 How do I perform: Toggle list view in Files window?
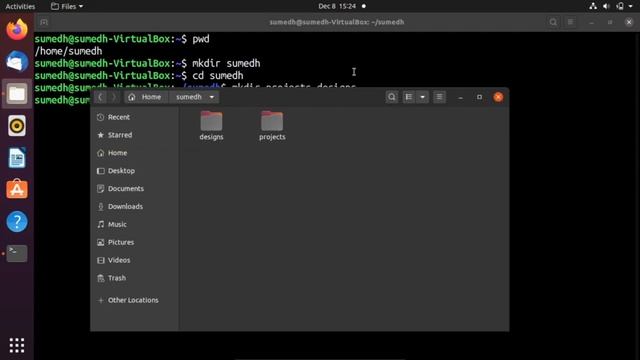point(408,97)
